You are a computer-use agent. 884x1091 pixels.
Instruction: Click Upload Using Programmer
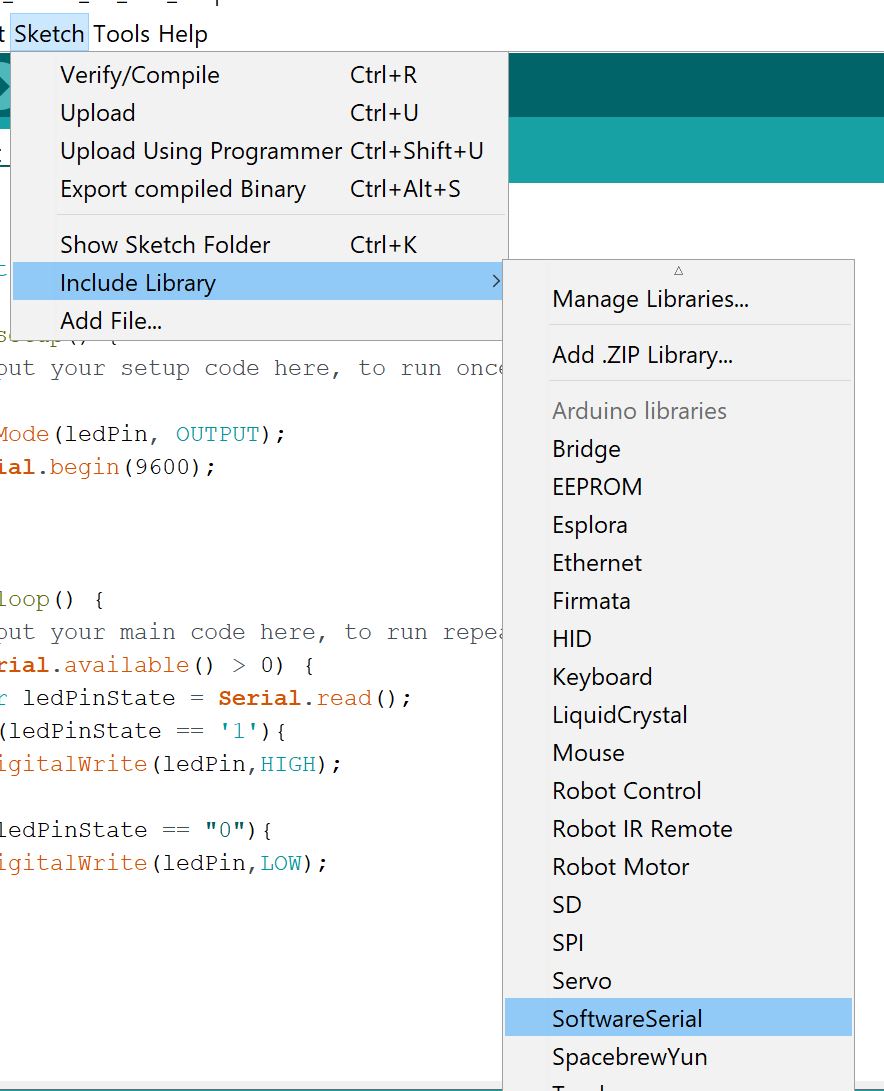tap(201, 151)
